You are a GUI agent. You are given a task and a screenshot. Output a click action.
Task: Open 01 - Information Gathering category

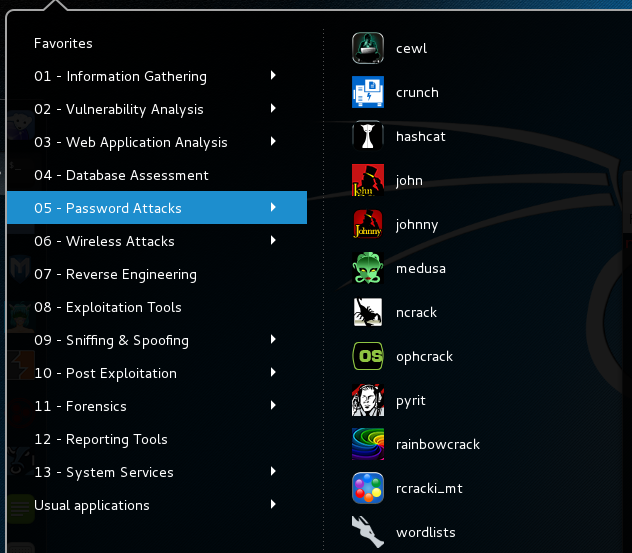coord(157,76)
